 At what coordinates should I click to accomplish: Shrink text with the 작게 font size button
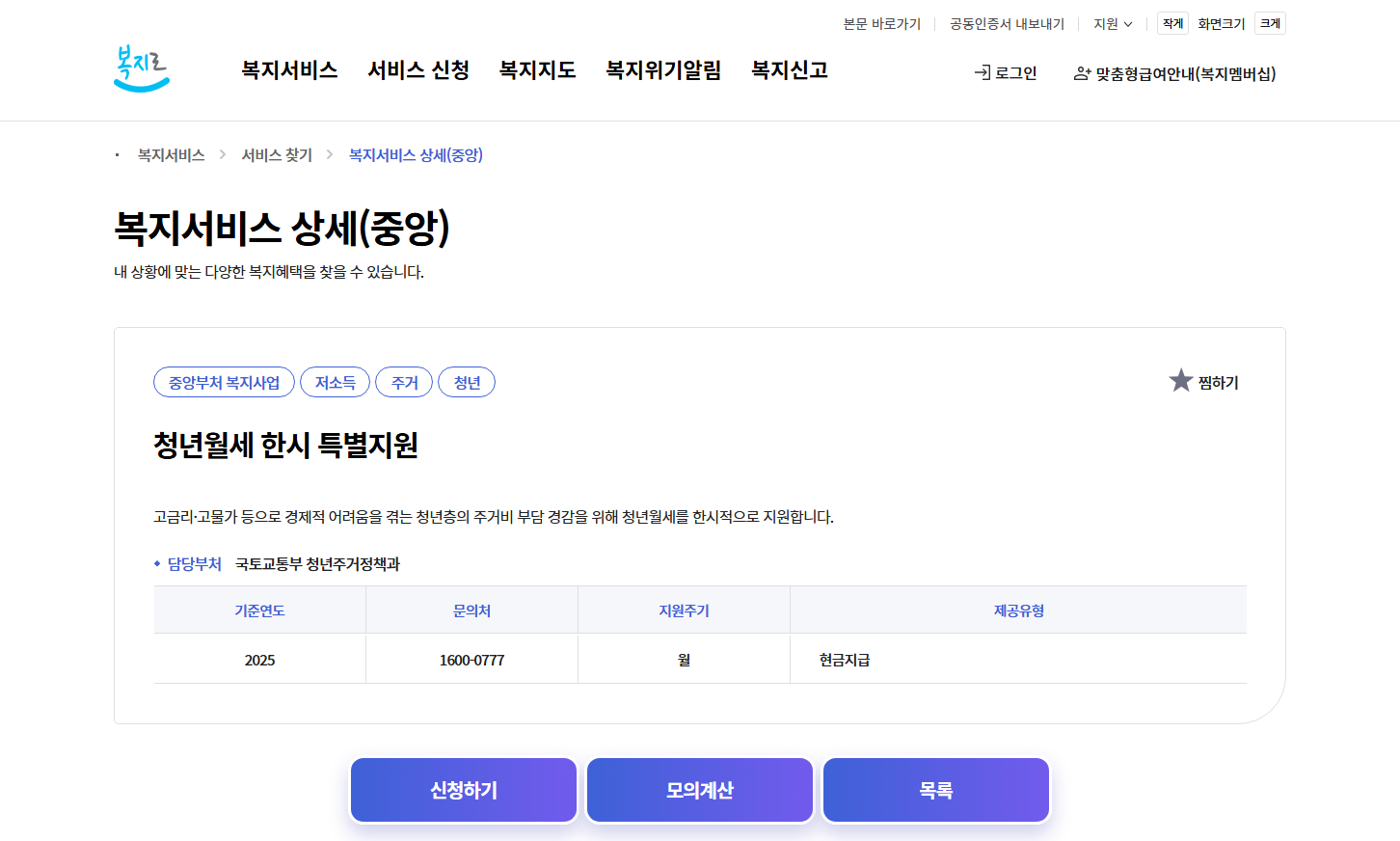pyautogui.click(x=1172, y=23)
